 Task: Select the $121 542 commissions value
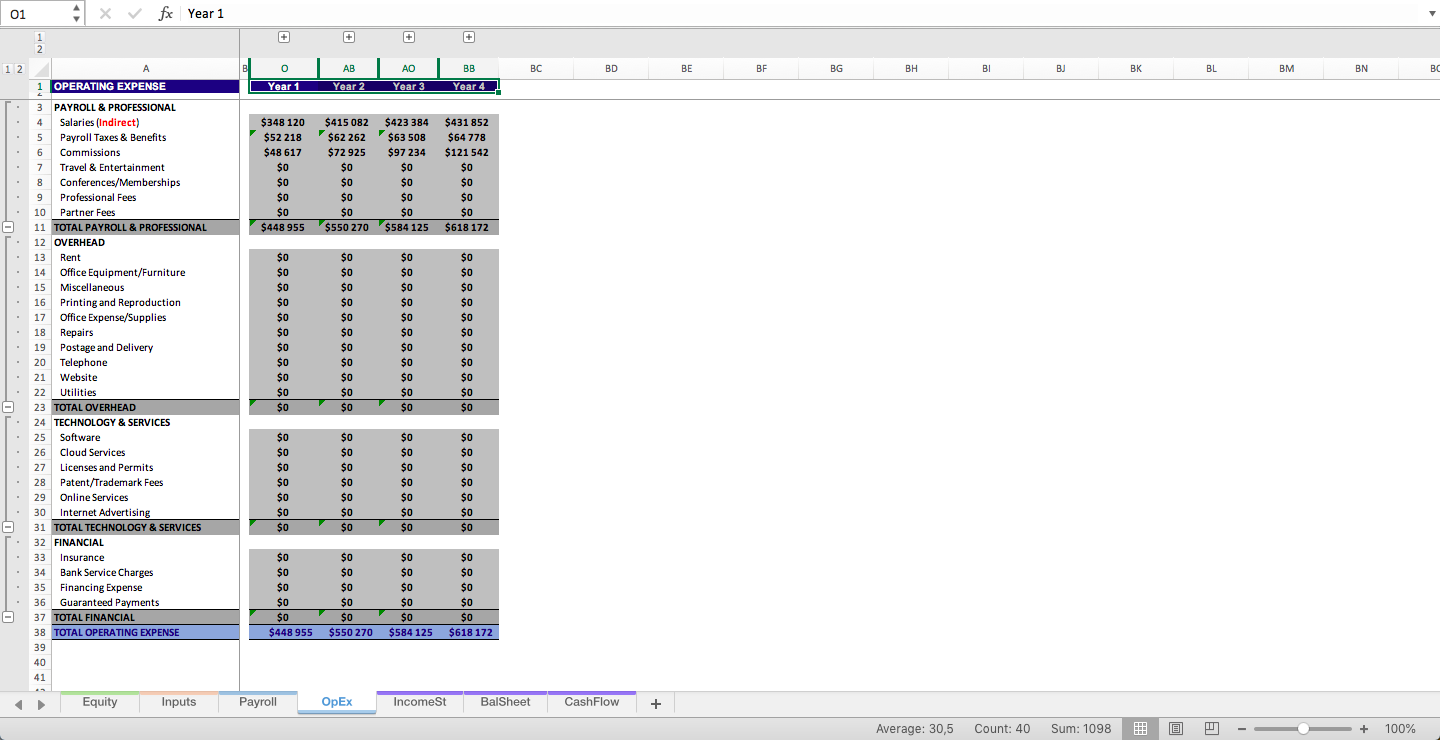tap(469, 152)
